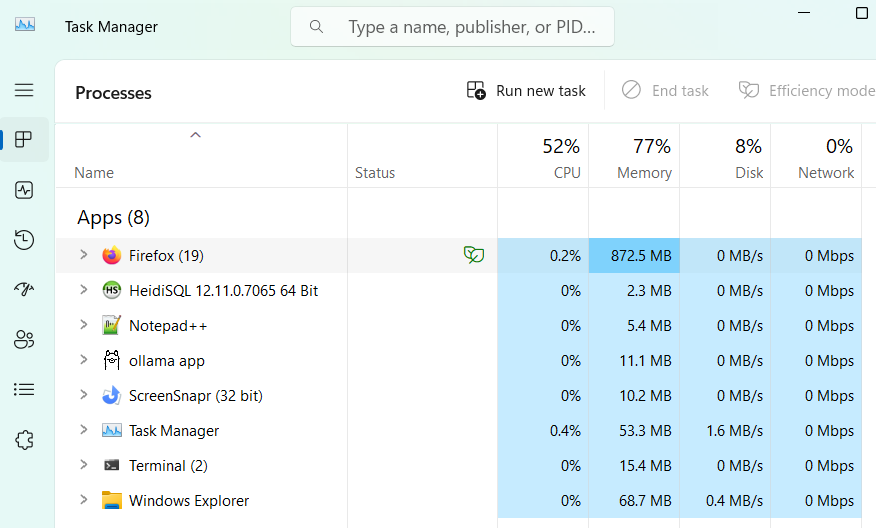Viewport: 876px width, 528px height.
Task: Open the Details page in sidebar
Action: click(x=24, y=390)
